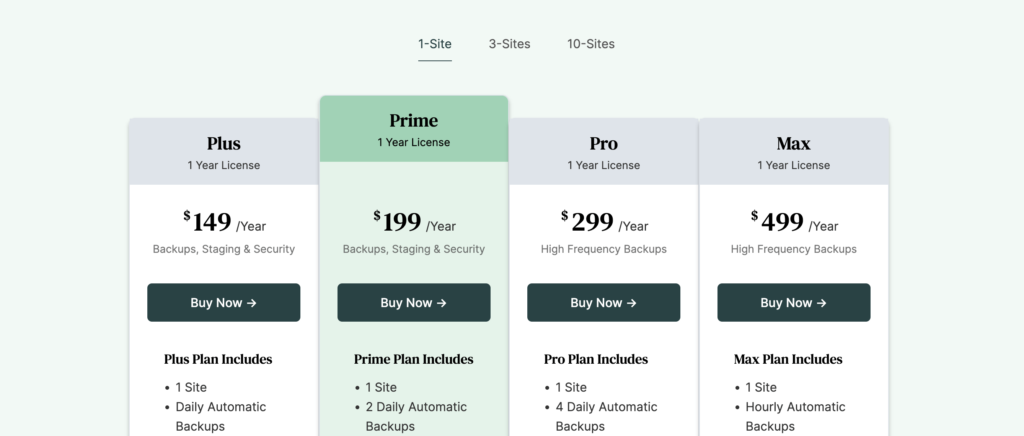The height and width of the screenshot is (436, 1024).
Task: Select the 1-Site pricing tab
Action: 435,44
